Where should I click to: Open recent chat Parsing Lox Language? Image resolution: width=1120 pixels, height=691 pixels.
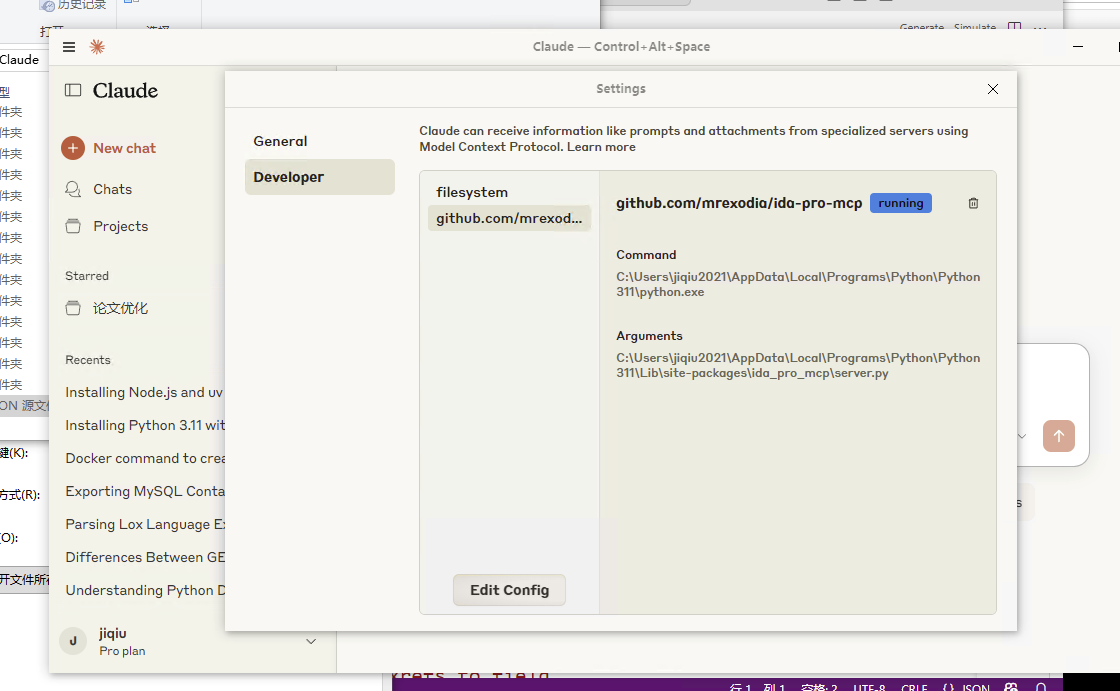(x=144, y=524)
